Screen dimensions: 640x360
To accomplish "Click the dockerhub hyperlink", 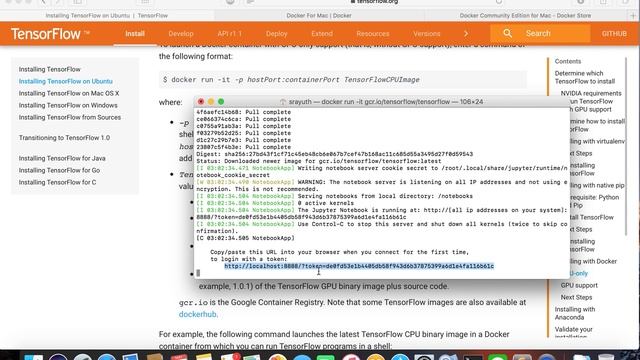I will 198,314.
